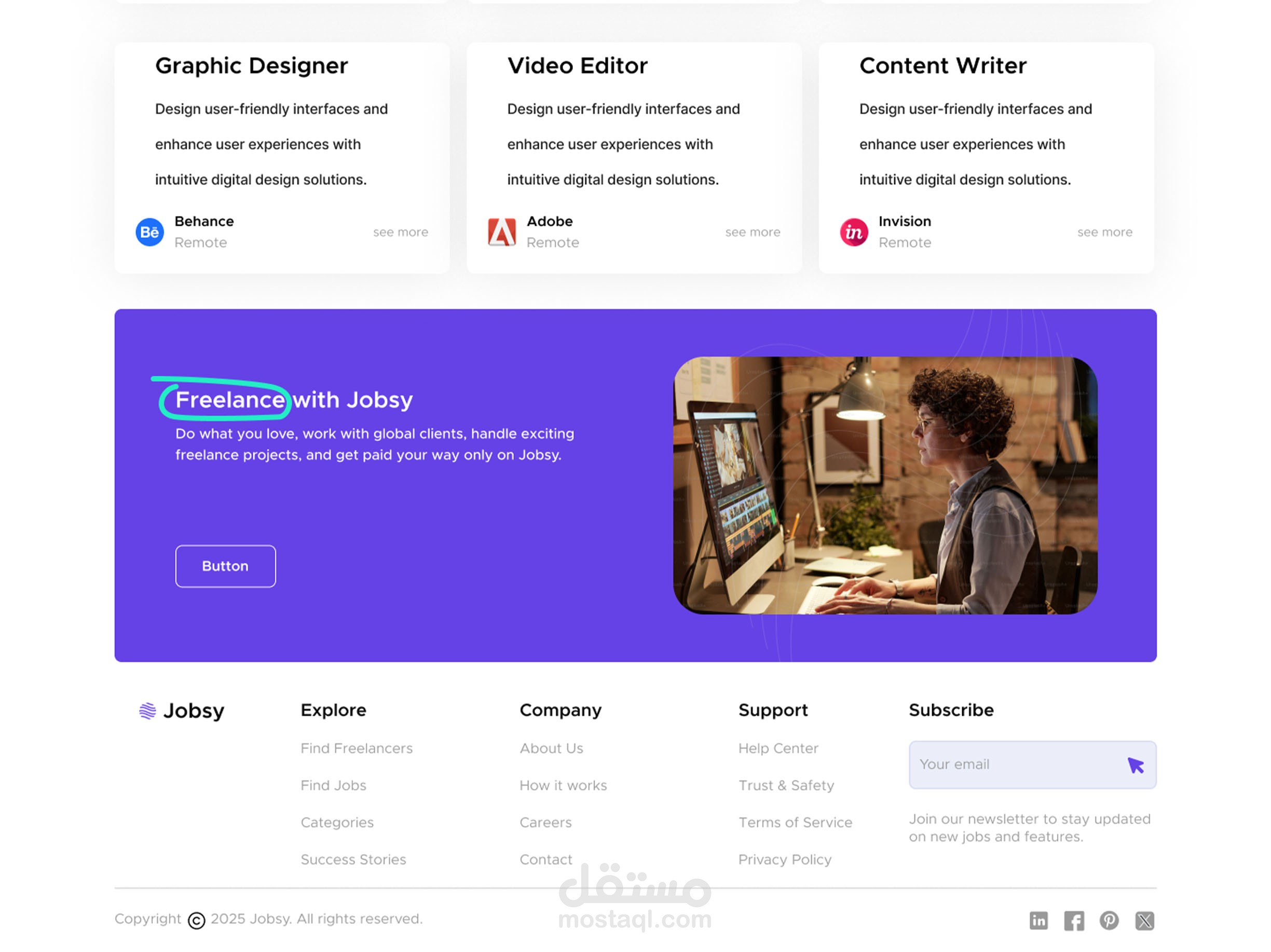The image size is (1271, 952).
Task: Click the Behance company logo
Action: [149, 232]
